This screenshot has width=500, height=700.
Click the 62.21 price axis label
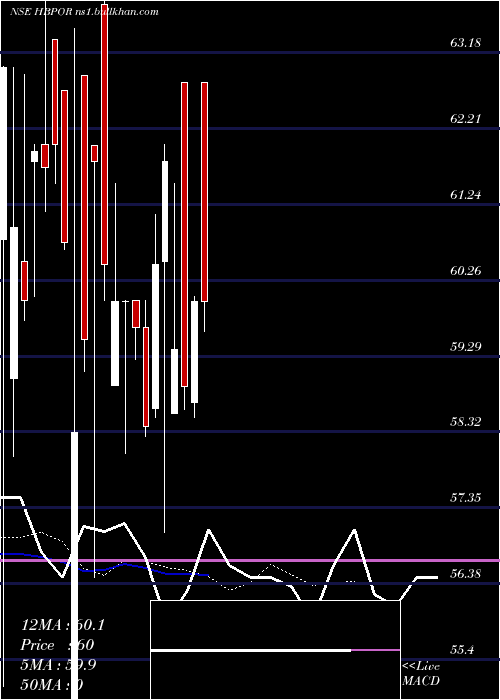[x=466, y=119]
